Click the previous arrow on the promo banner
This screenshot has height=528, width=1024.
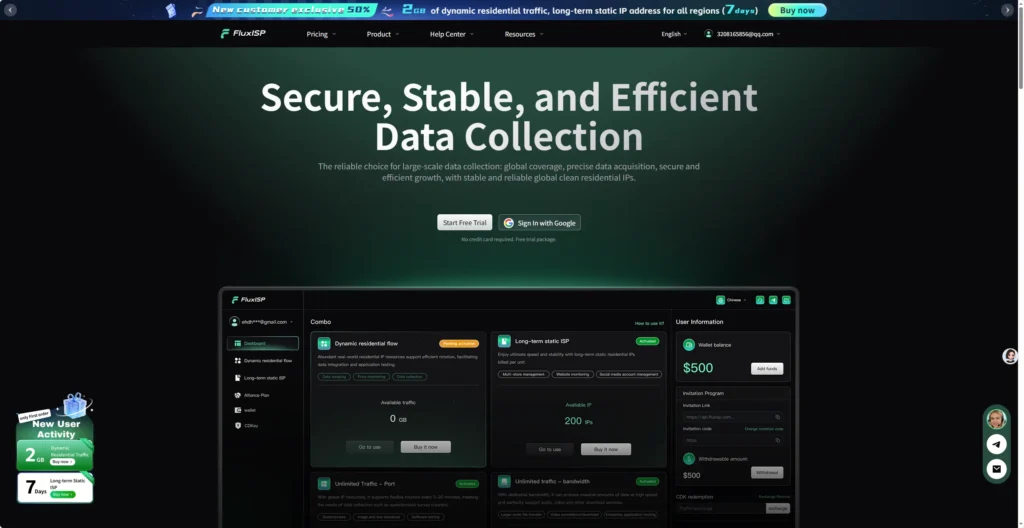pyautogui.click(x=10, y=10)
